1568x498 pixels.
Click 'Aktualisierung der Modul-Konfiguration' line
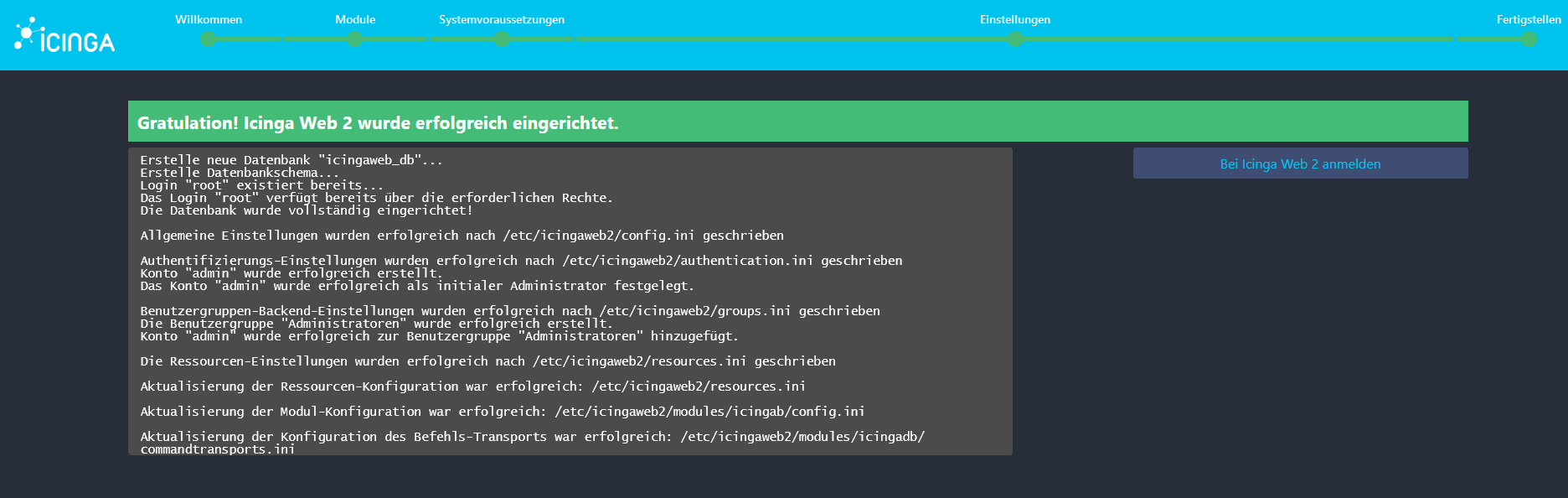(503, 412)
